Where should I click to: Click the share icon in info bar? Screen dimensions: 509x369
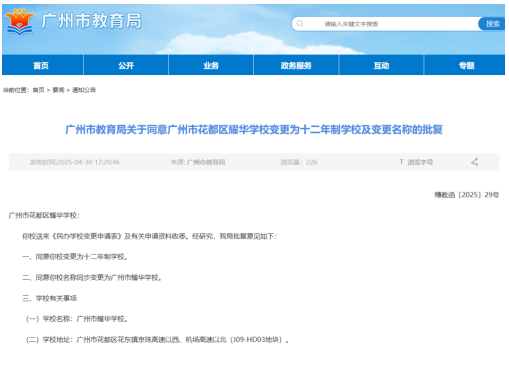pyautogui.click(x=475, y=162)
